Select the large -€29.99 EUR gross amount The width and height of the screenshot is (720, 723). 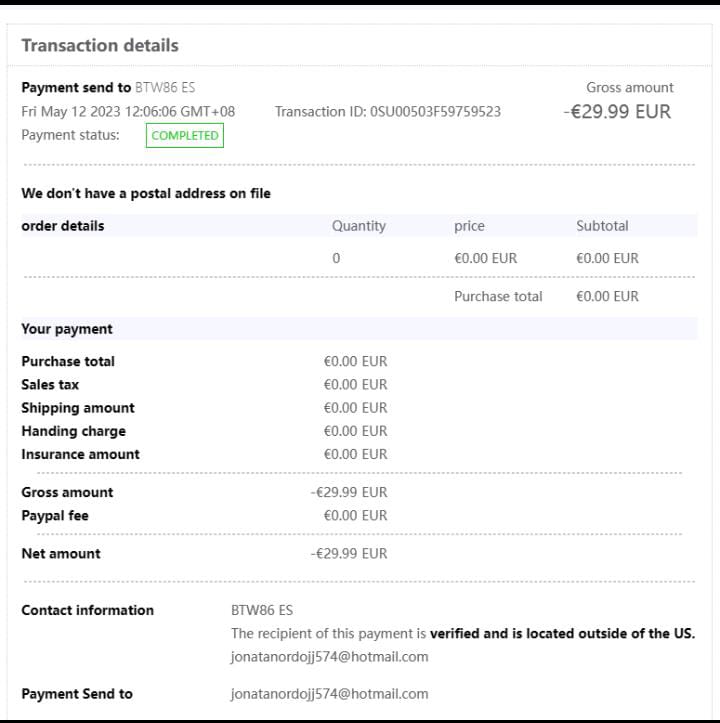pos(617,112)
